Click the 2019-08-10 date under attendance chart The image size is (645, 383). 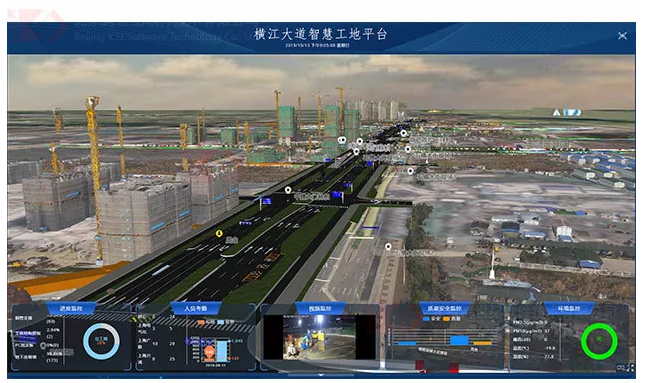pyautogui.click(x=216, y=365)
